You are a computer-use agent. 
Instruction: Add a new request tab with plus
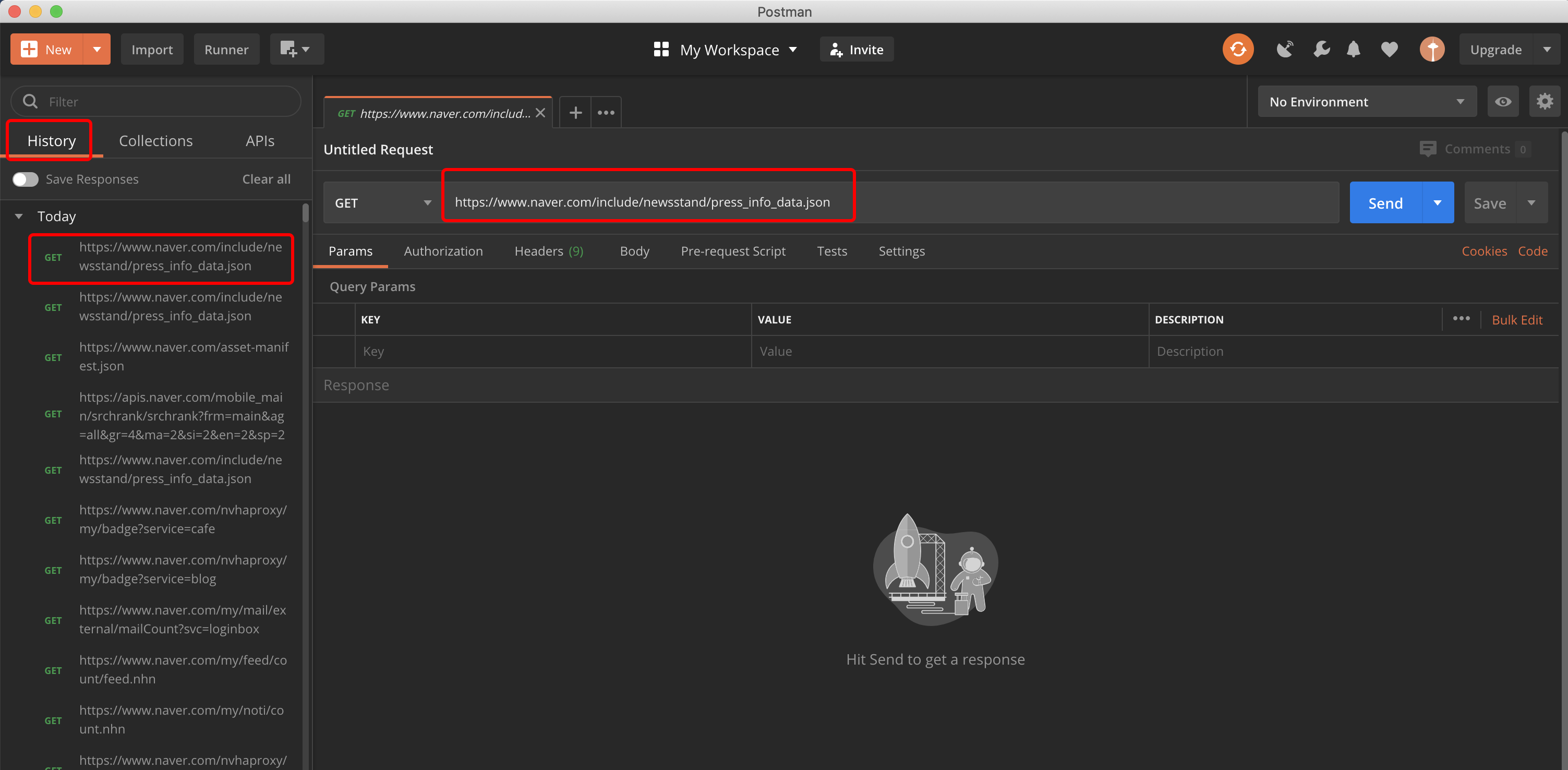coord(575,113)
